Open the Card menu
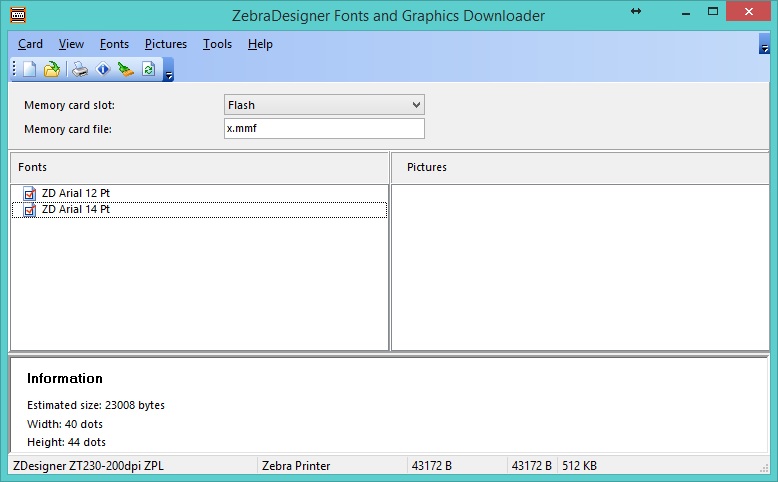This screenshot has height=482, width=778. coord(30,44)
